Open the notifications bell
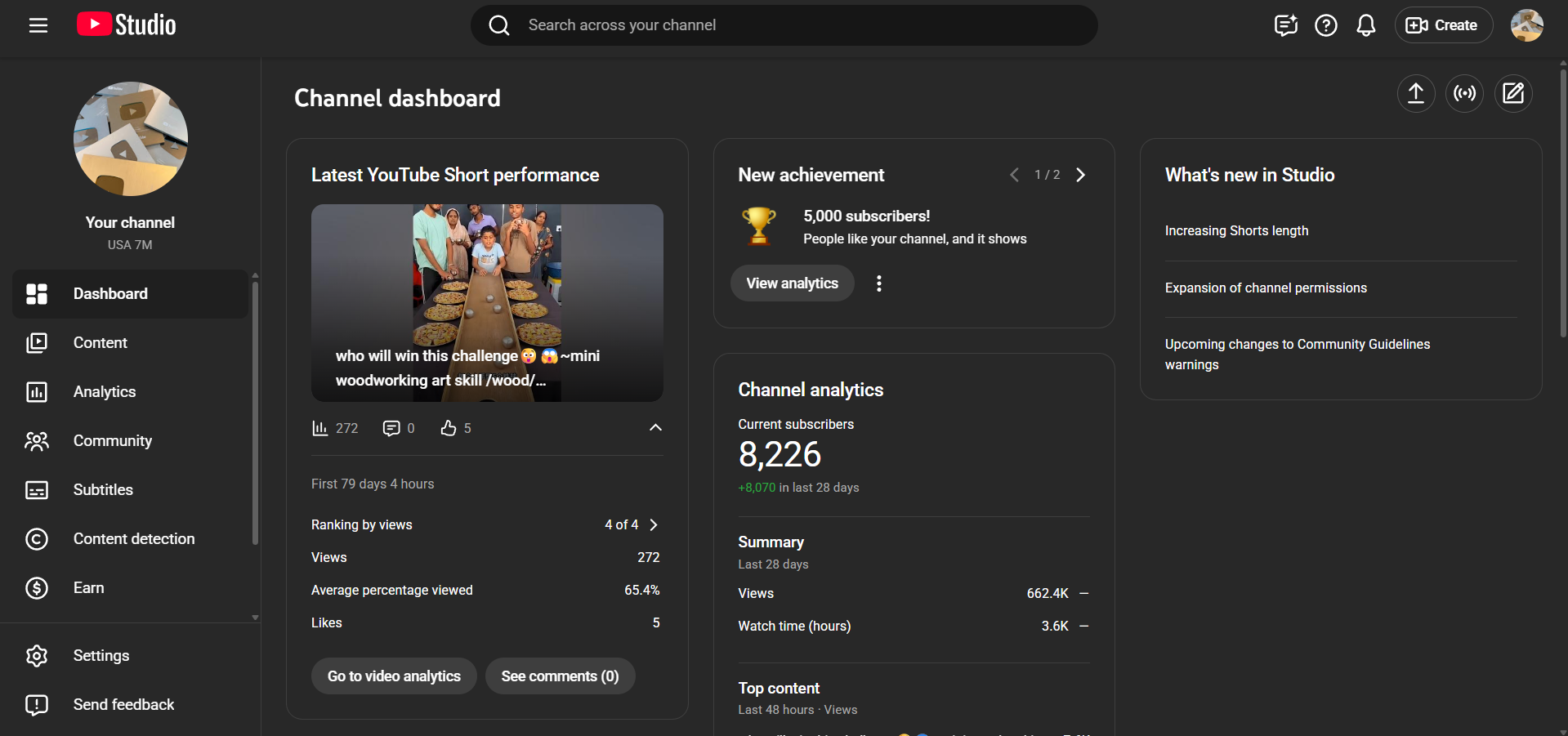 click(1365, 25)
